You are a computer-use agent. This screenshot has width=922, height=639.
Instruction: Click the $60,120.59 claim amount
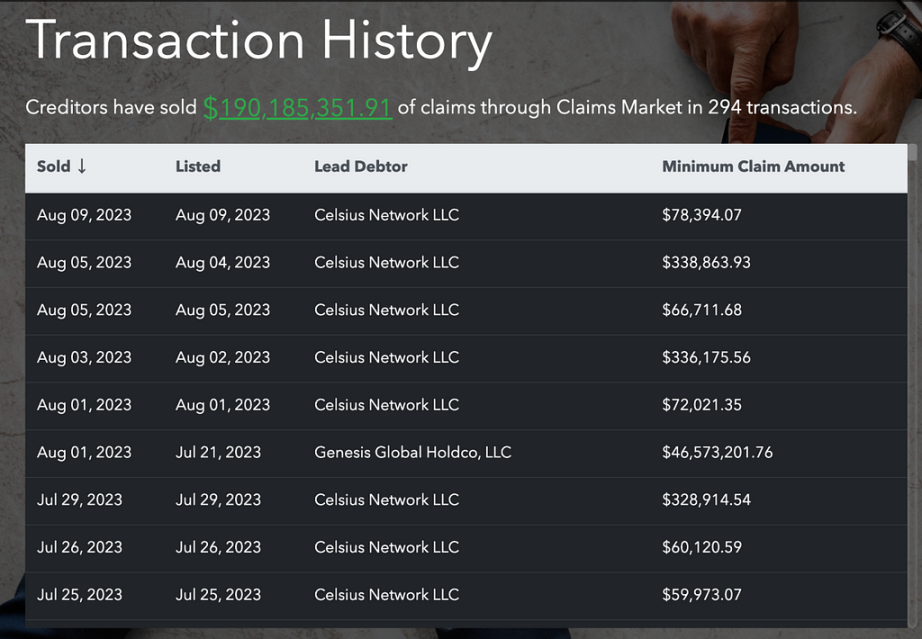702,548
